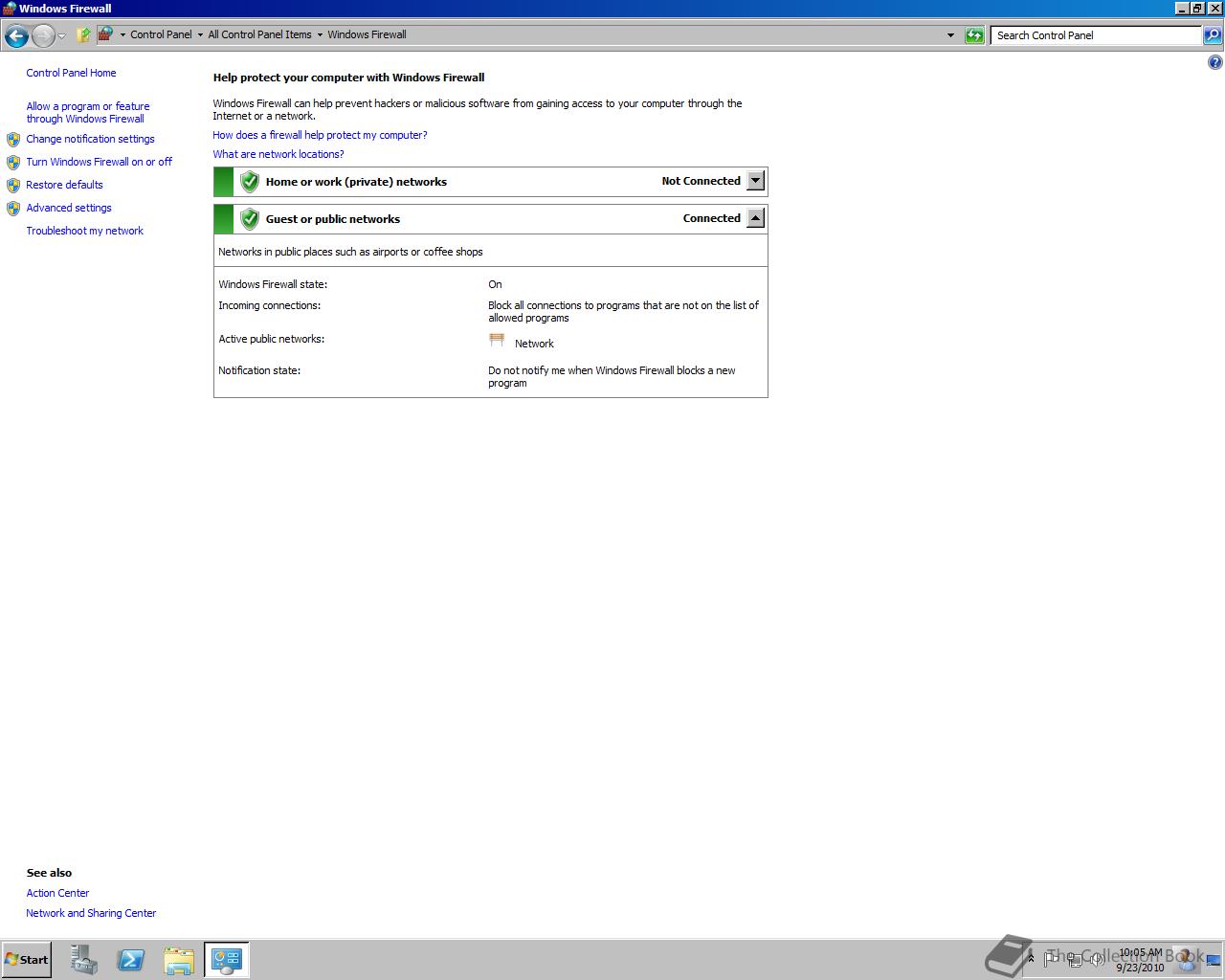
Task: Click the green Refresh button
Action: pos(974,35)
